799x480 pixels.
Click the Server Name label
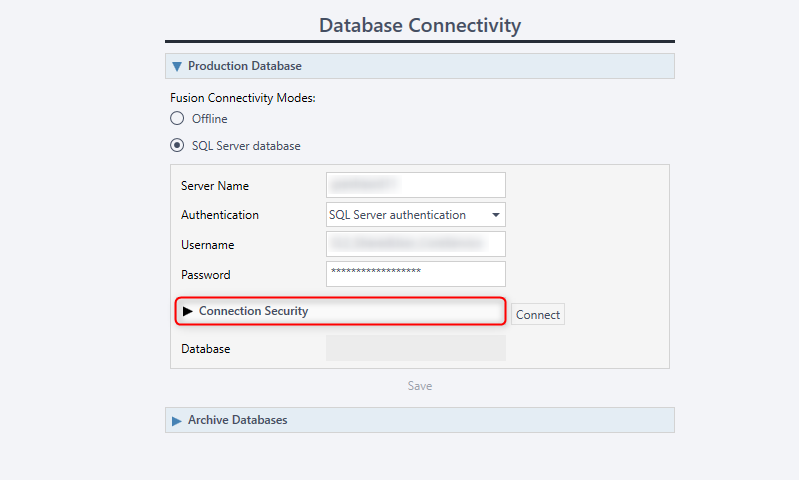[x=215, y=186]
